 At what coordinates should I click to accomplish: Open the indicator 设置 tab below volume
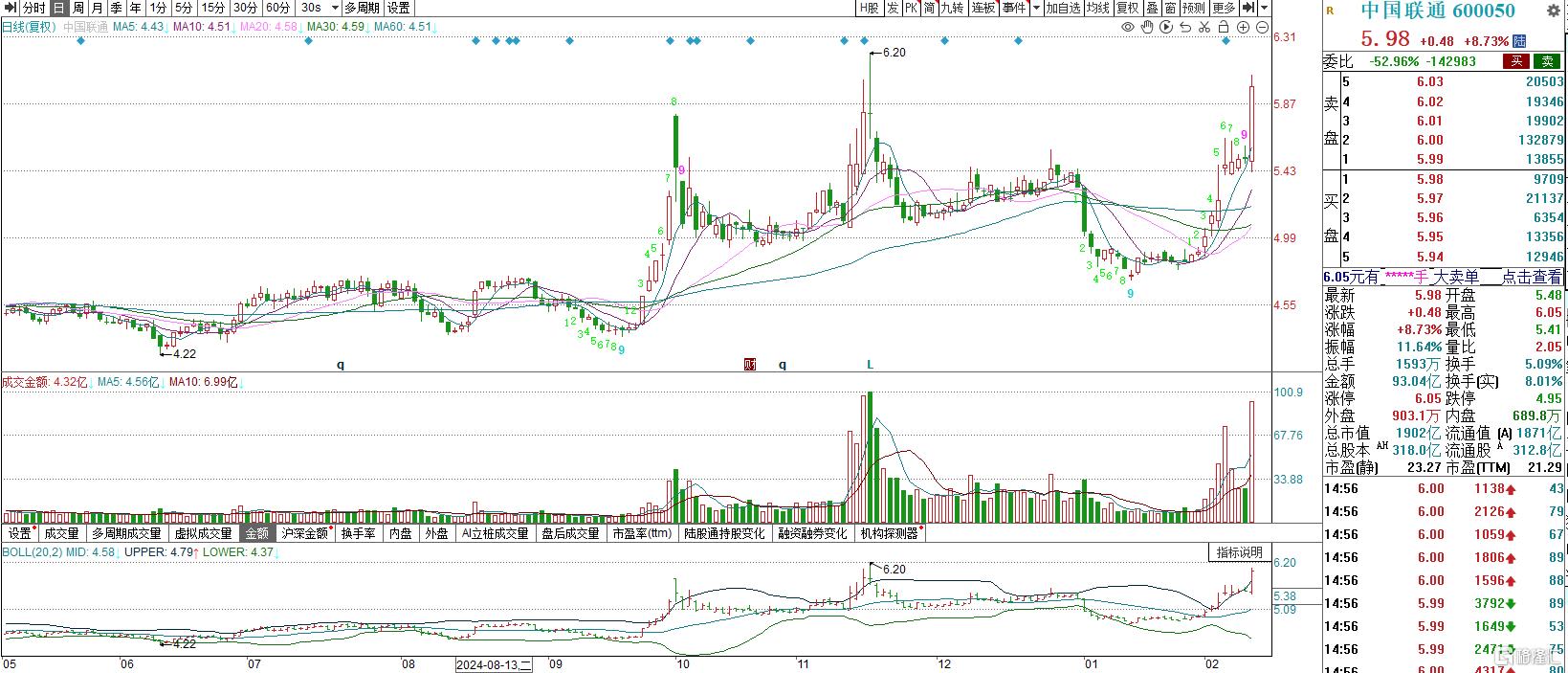[x=21, y=533]
